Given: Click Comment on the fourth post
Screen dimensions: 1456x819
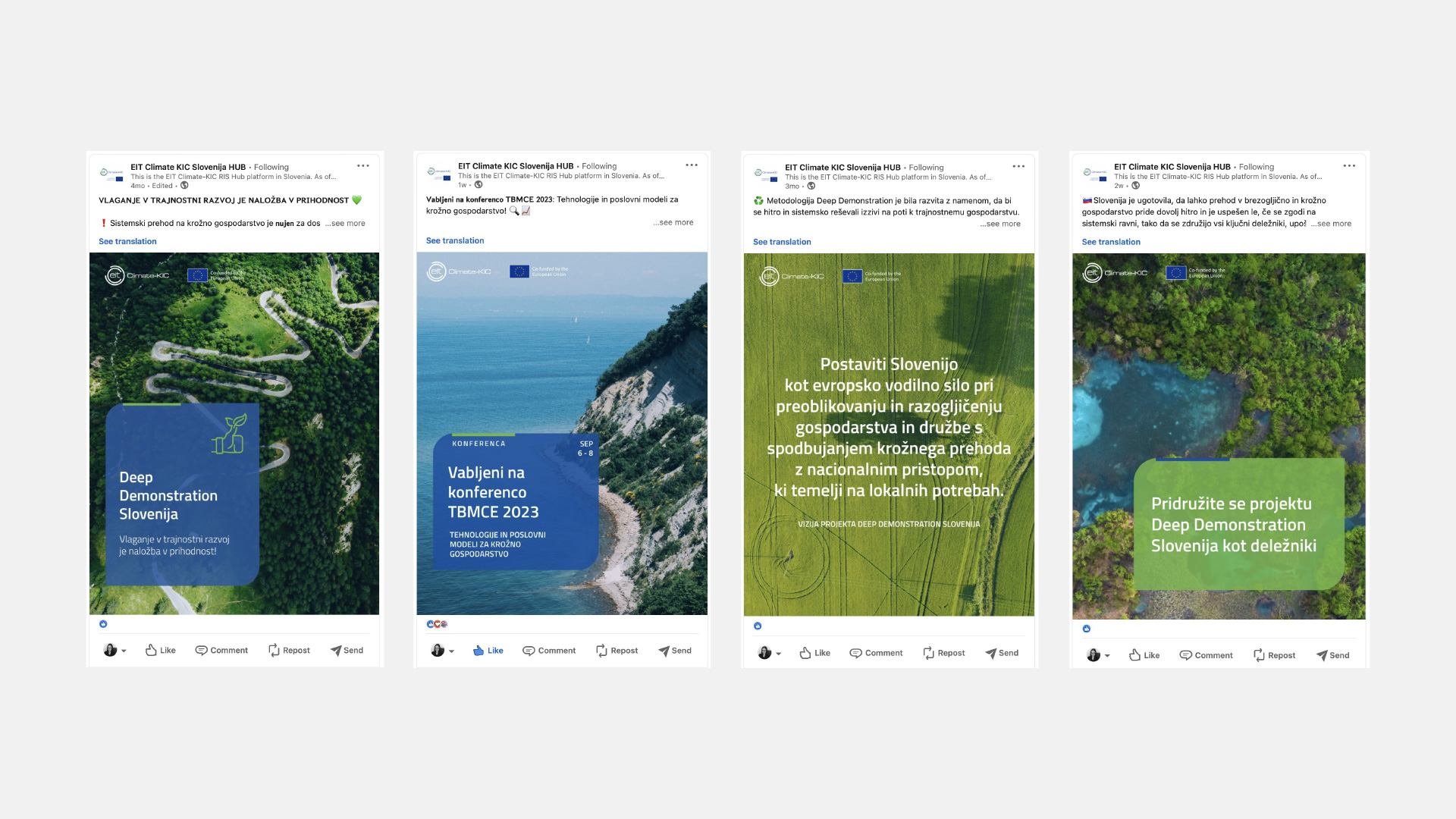Looking at the screenshot, I should [1206, 655].
